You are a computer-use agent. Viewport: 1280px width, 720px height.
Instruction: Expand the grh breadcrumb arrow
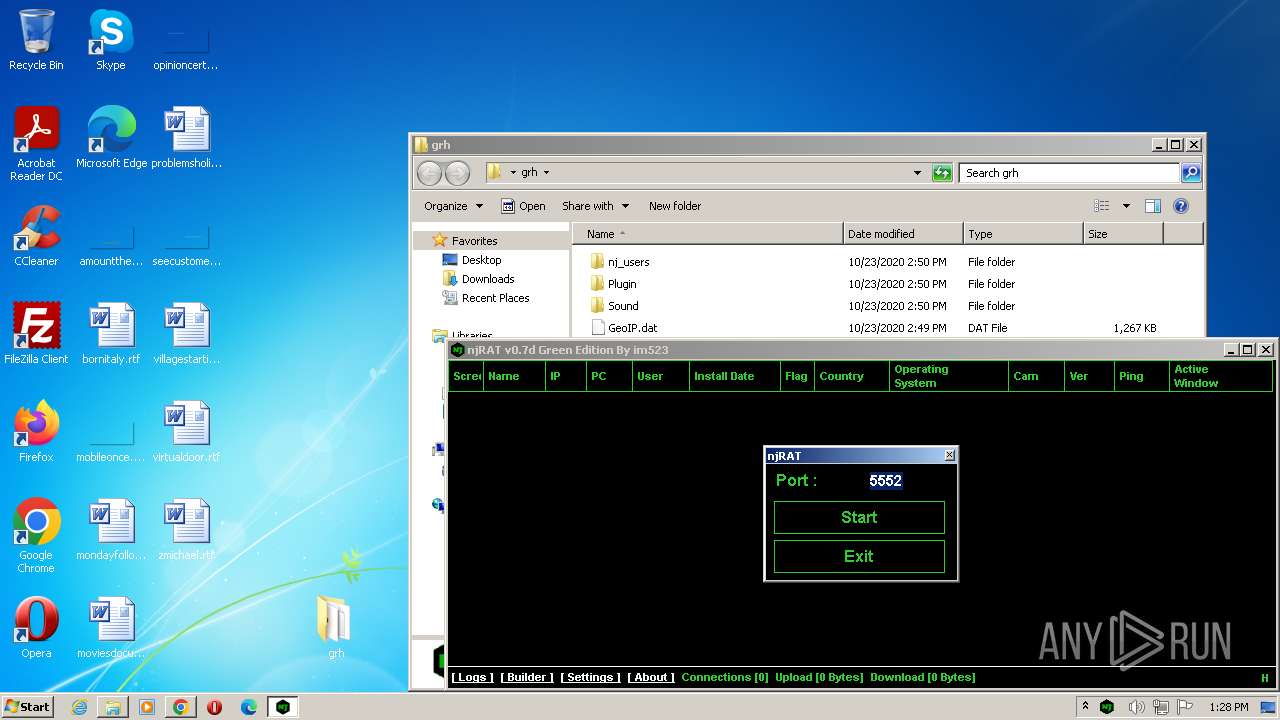pyautogui.click(x=546, y=173)
